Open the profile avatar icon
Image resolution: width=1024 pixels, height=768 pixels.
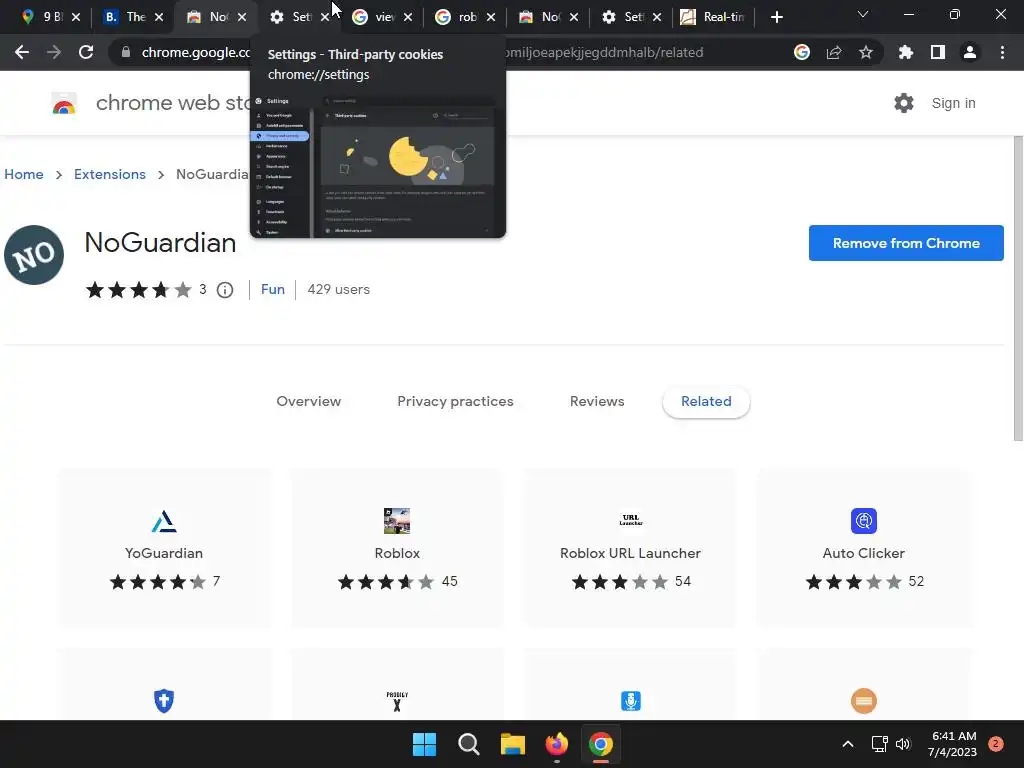[x=970, y=52]
